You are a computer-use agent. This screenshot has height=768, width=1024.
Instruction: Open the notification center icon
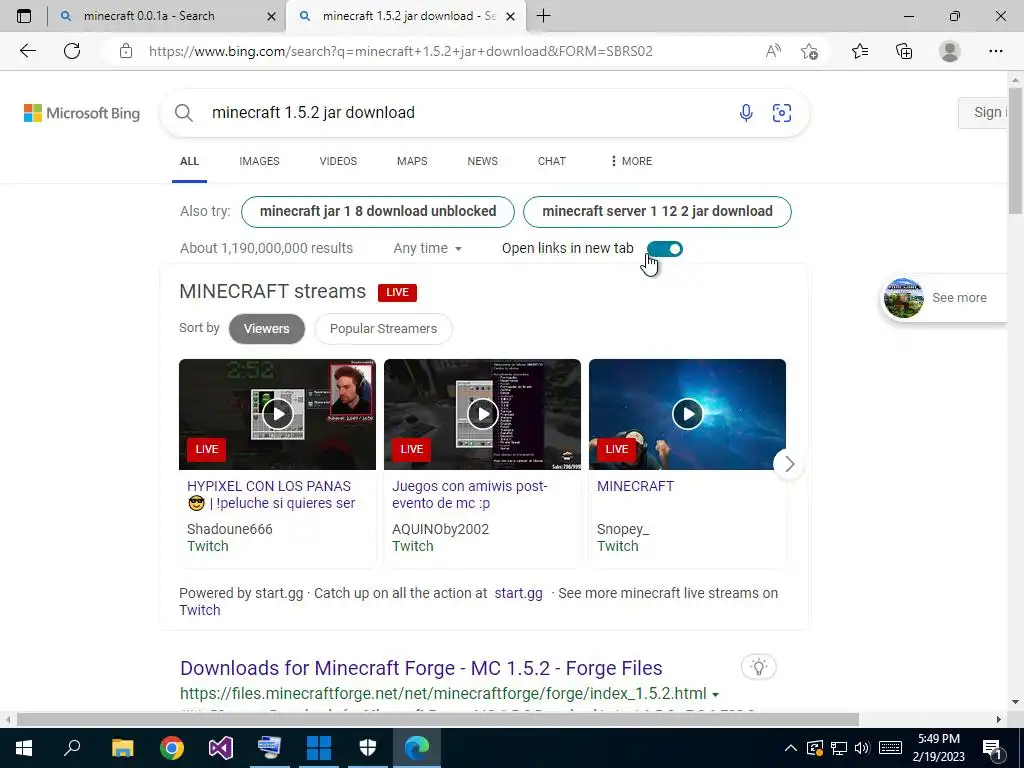(x=992, y=748)
